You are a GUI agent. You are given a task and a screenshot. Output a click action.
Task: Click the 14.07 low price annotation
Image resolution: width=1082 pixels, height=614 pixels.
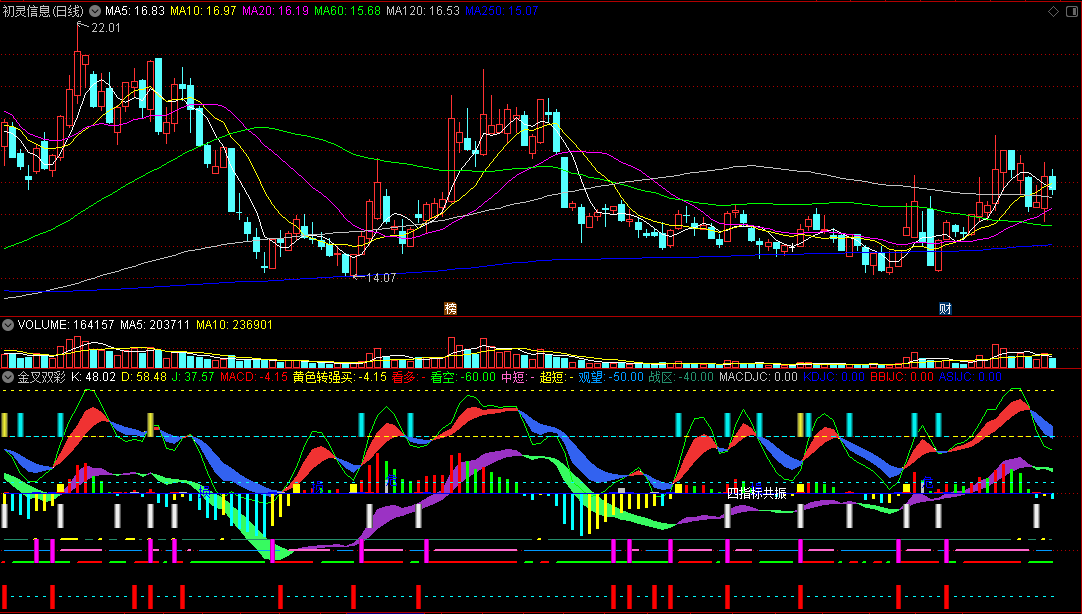(x=381, y=278)
